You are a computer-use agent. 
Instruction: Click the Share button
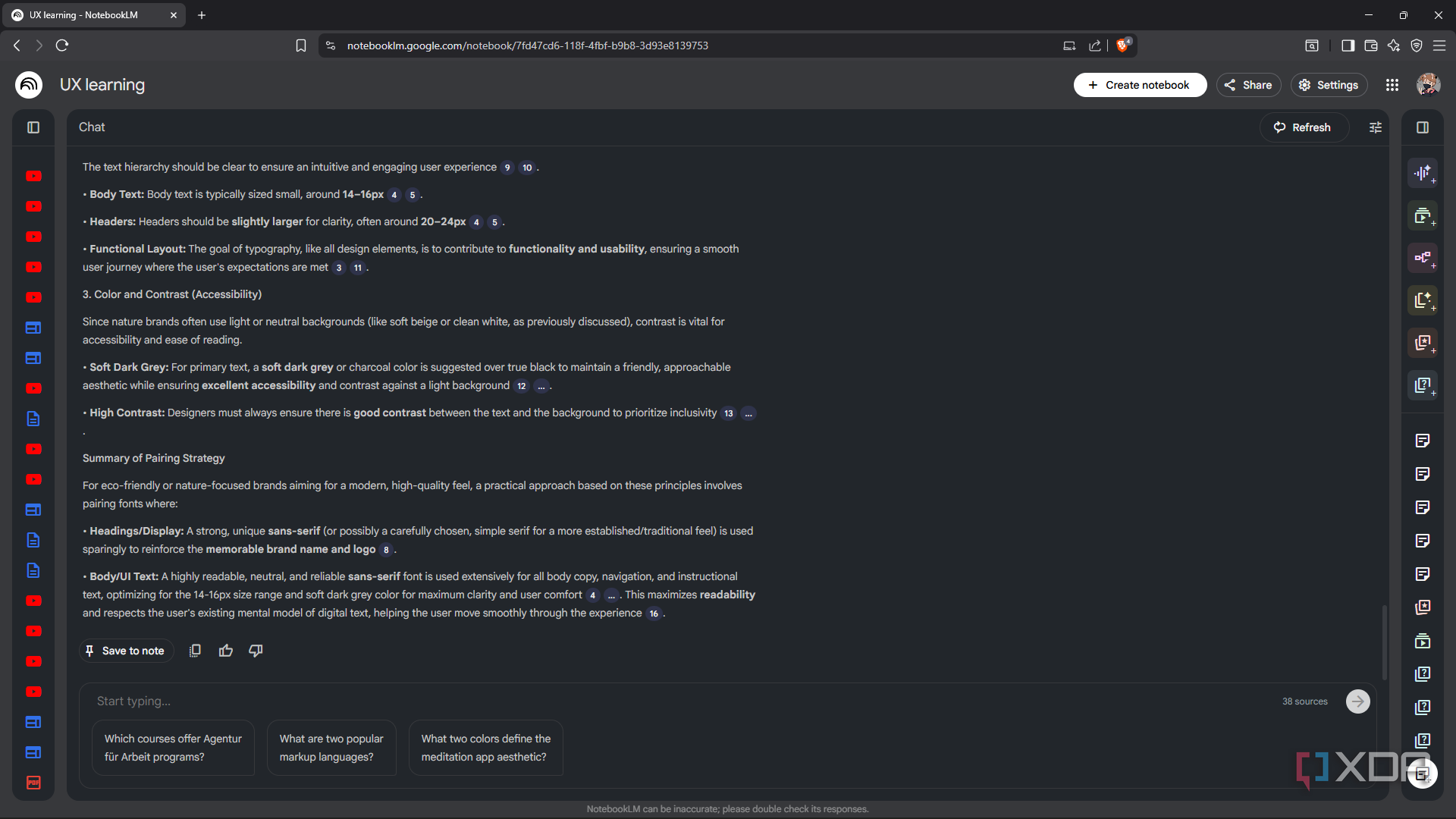(x=1248, y=85)
